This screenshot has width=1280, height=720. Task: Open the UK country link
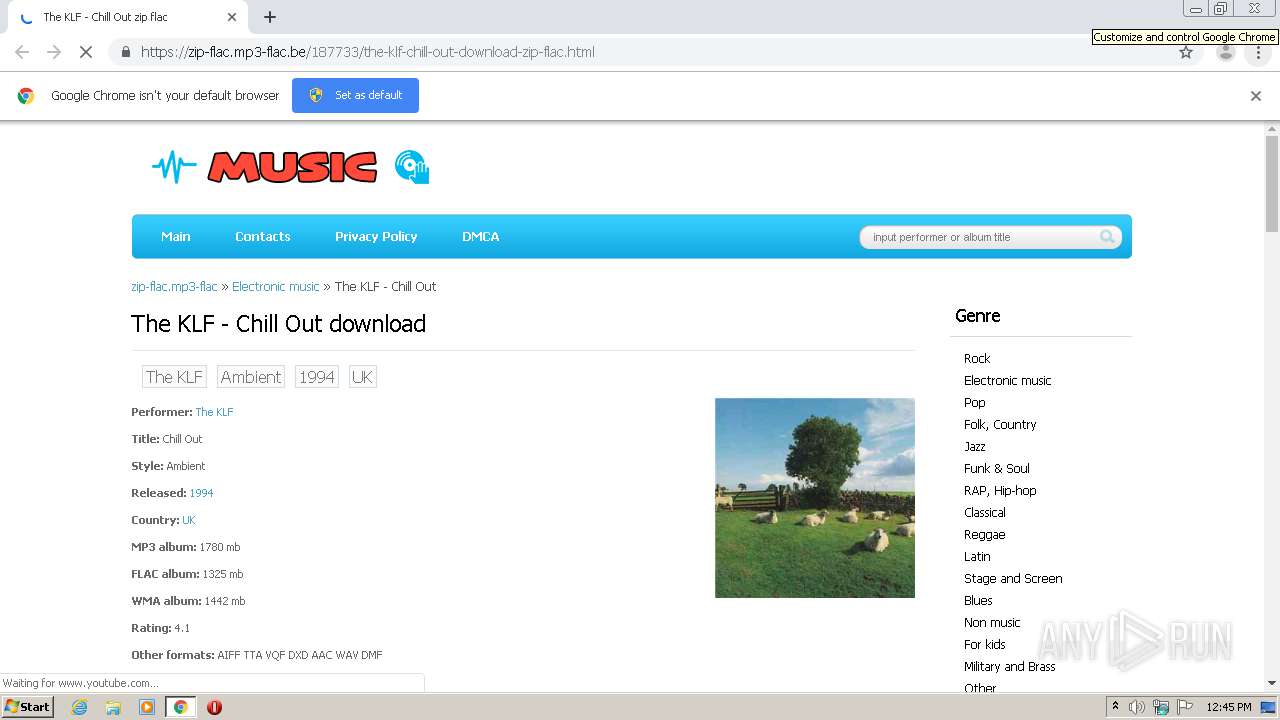(x=189, y=520)
